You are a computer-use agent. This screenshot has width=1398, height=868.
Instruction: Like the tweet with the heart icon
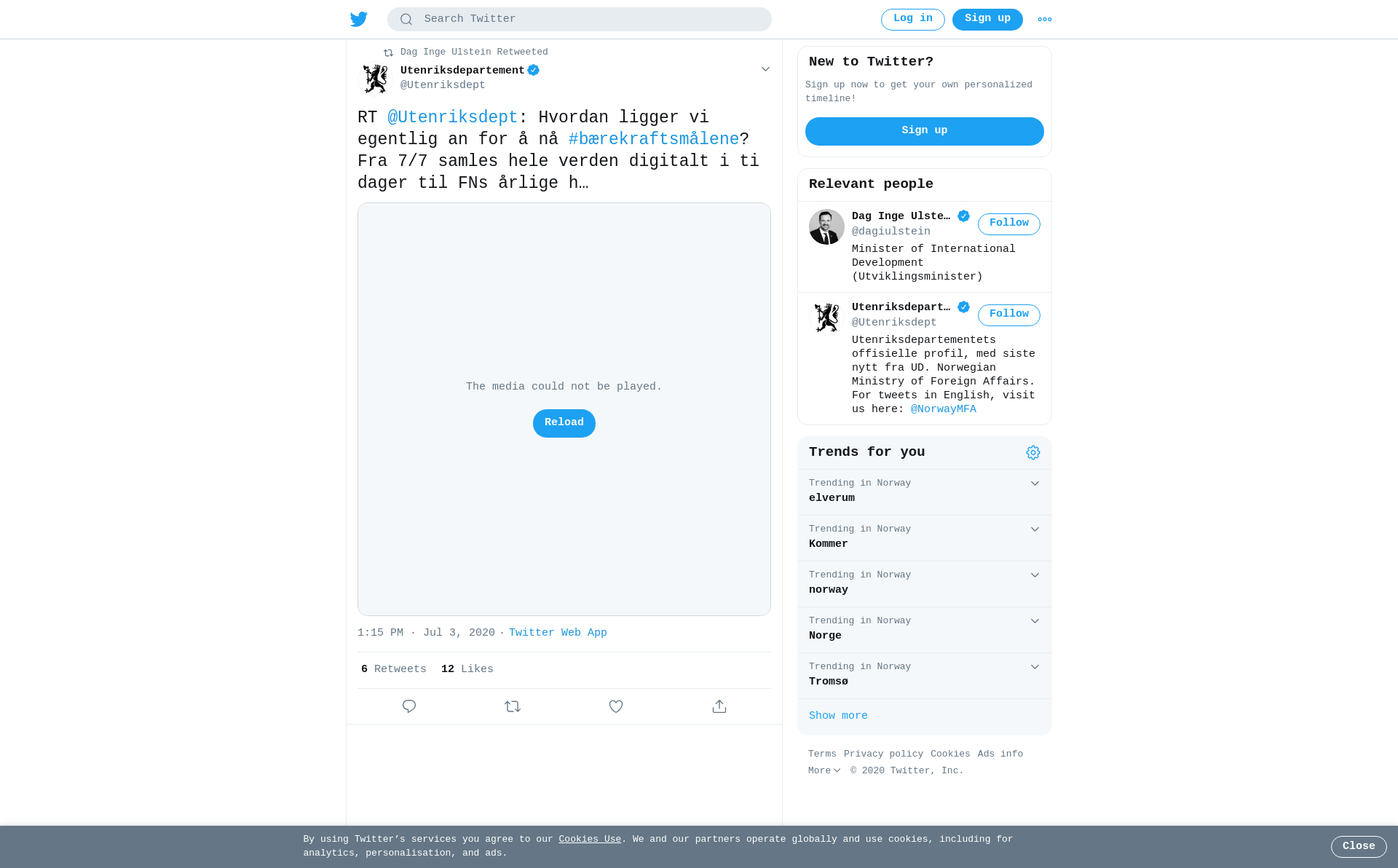pyautogui.click(x=616, y=706)
